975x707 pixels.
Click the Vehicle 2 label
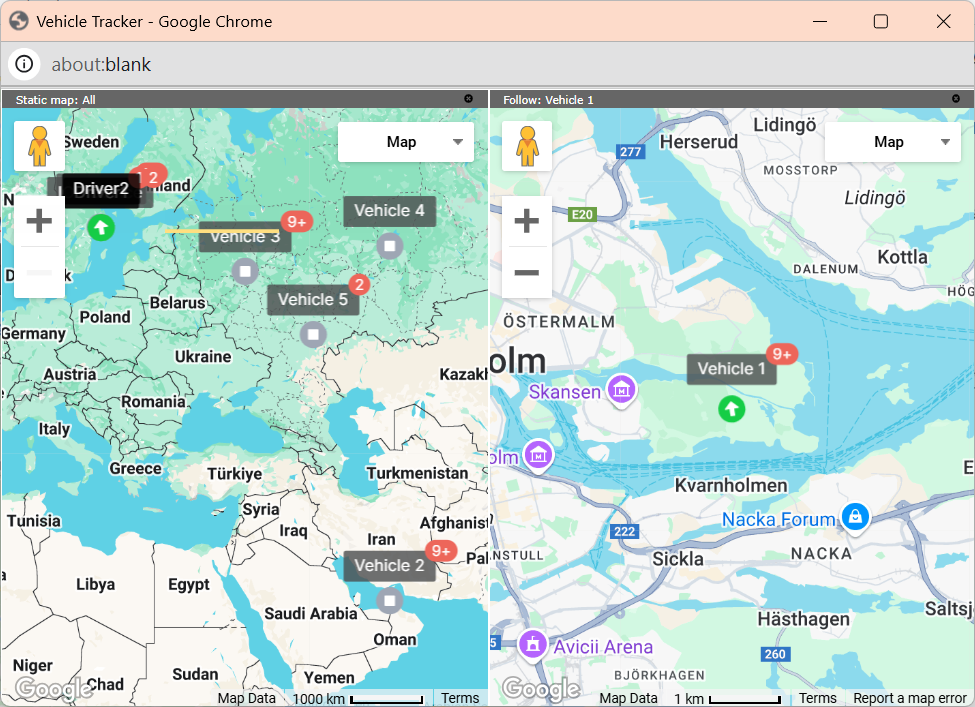389,566
